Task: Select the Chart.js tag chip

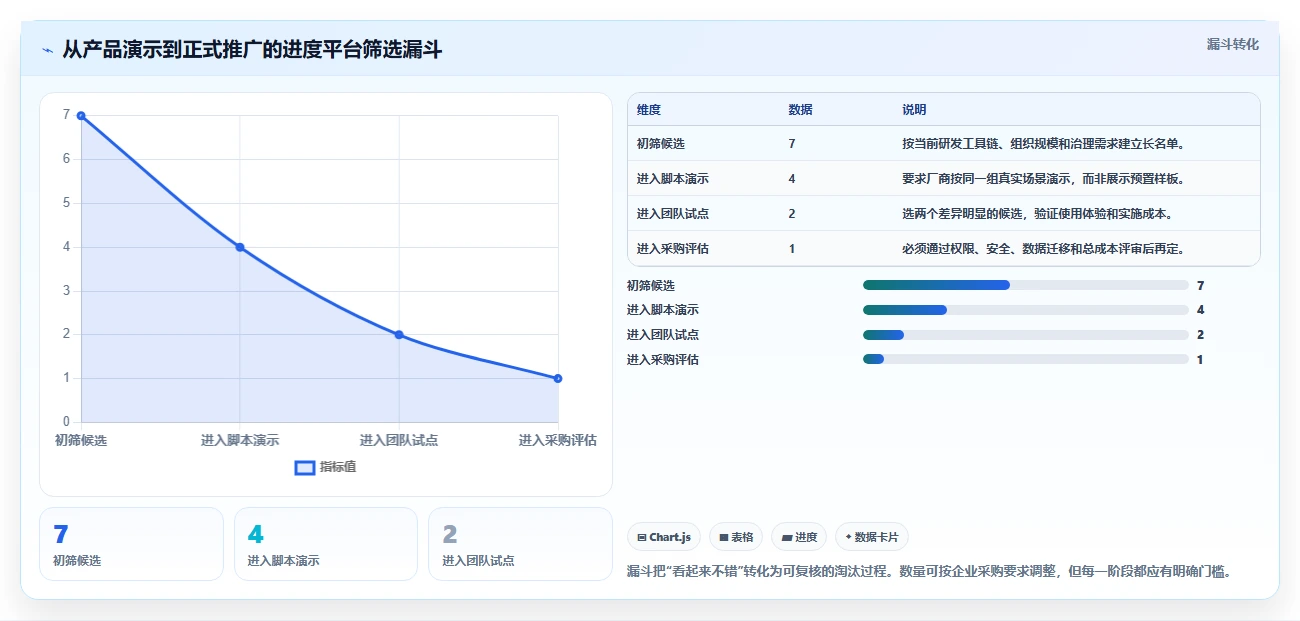Action: [664, 537]
